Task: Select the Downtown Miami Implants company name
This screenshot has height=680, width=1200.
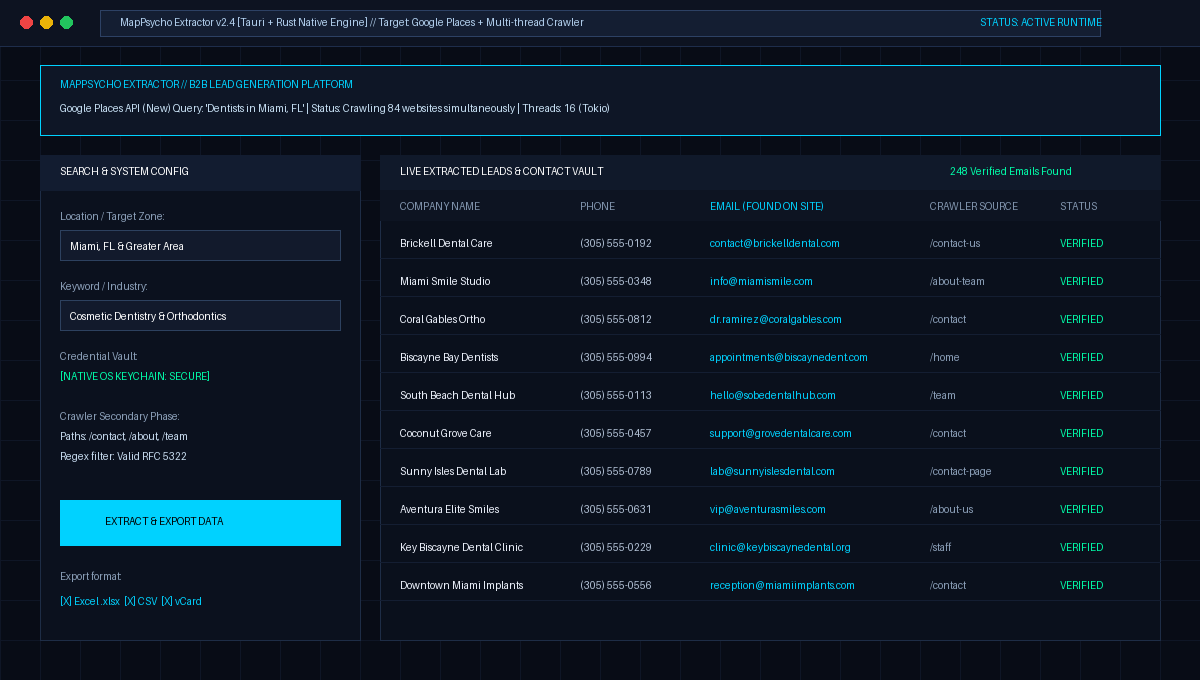Action: point(462,586)
